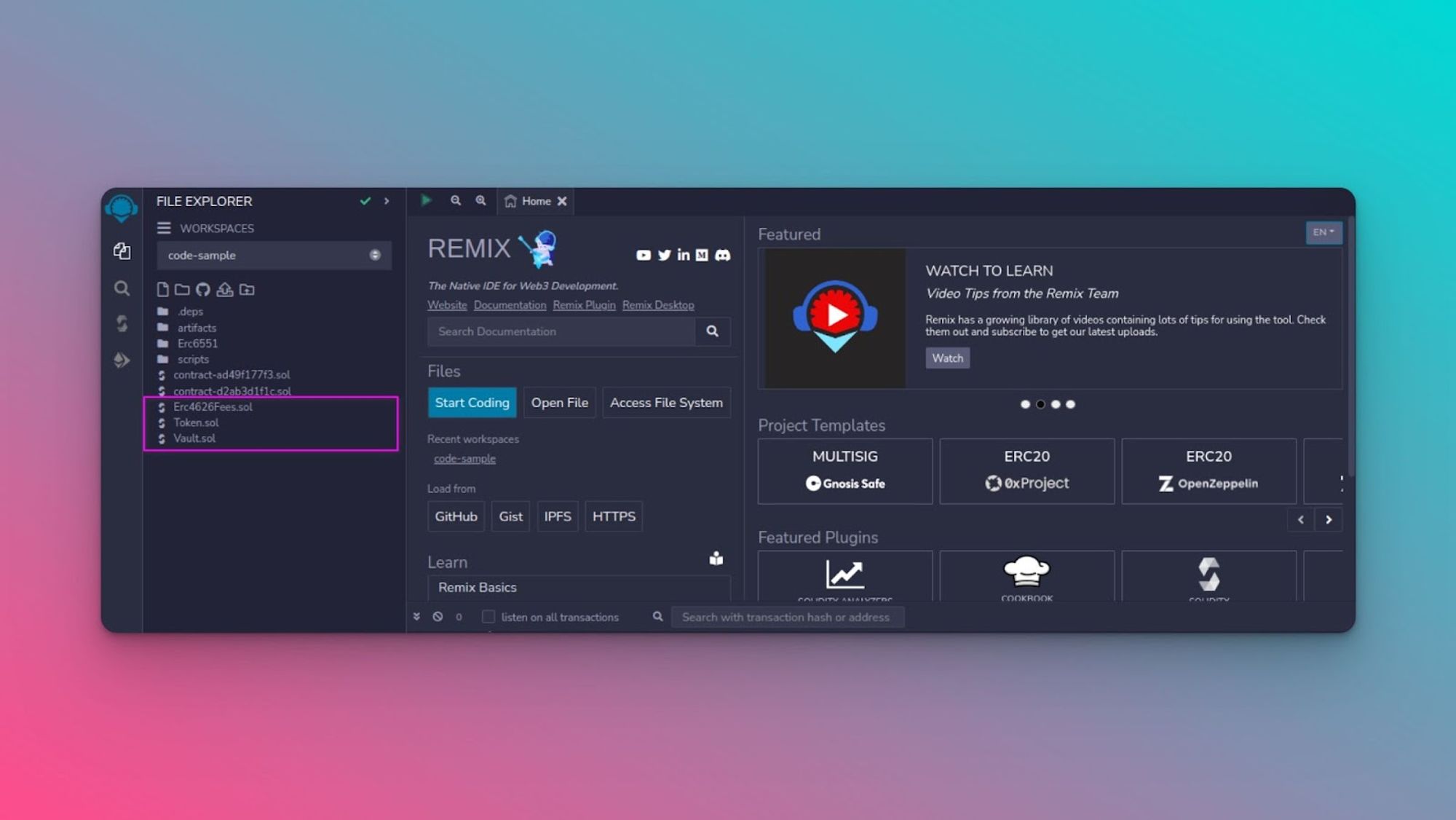Create a new folder icon
Image resolution: width=1456 pixels, height=820 pixels.
coord(182,290)
